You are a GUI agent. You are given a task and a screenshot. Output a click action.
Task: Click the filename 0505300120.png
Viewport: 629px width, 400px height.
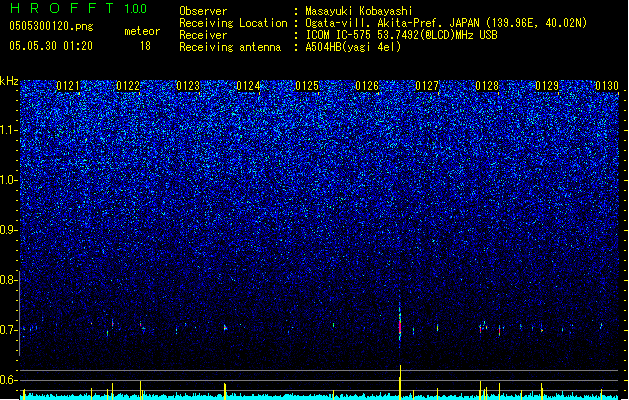point(51,26)
